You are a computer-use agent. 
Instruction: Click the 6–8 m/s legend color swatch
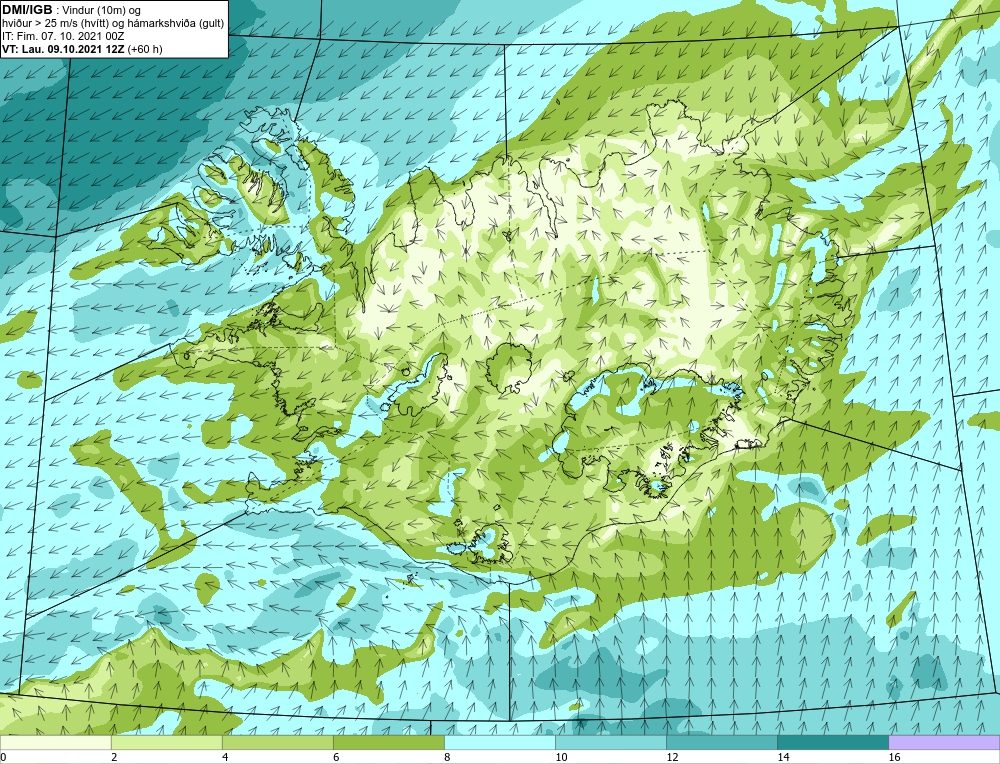(x=388, y=742)
